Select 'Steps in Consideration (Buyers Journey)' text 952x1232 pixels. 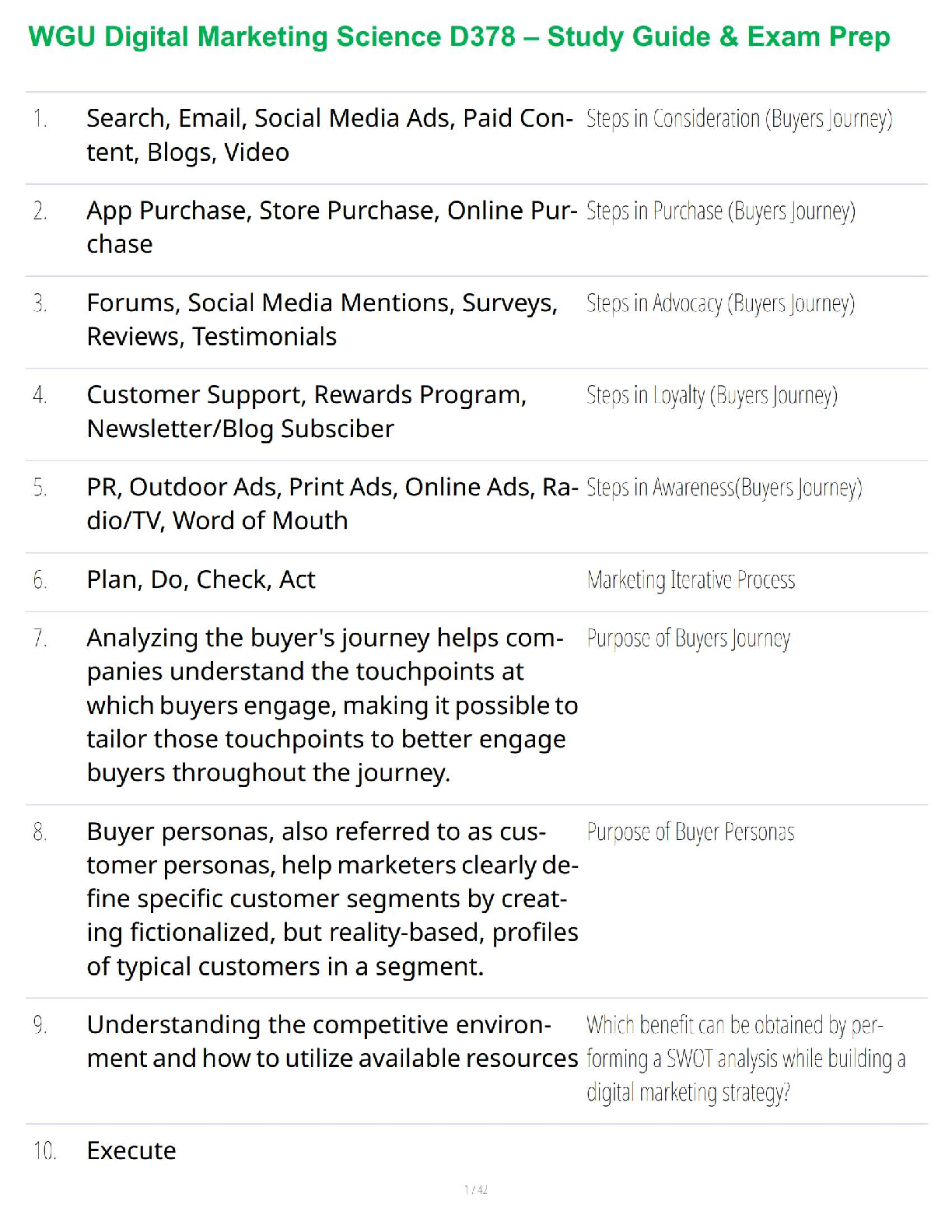coord(739,119)
